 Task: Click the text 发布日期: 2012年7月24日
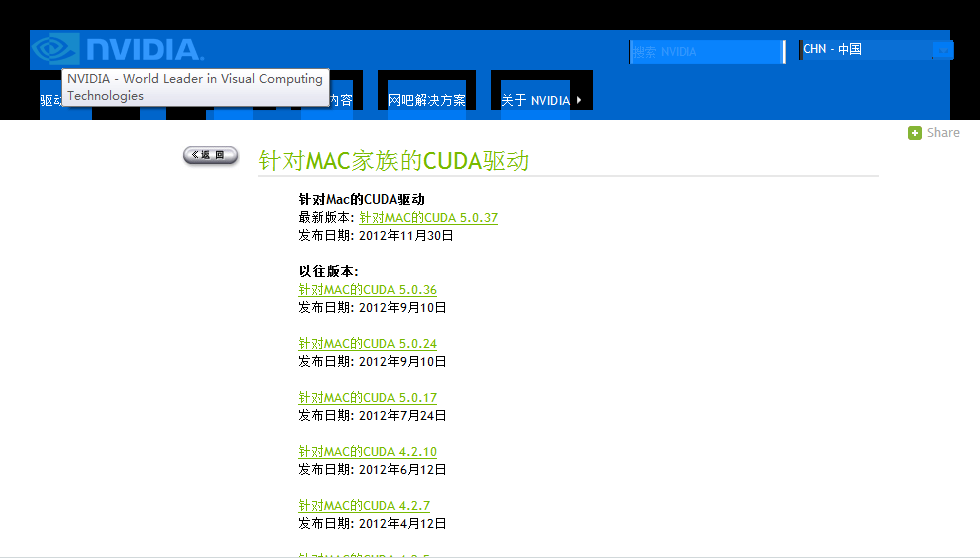pos(372,416)
